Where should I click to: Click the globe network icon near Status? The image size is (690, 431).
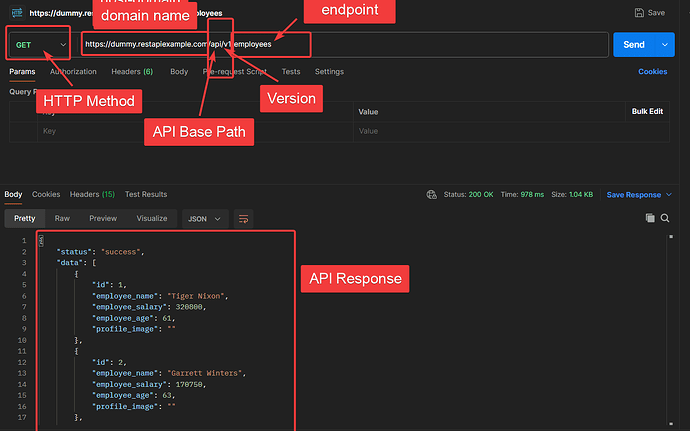click(x=431, y=195)
